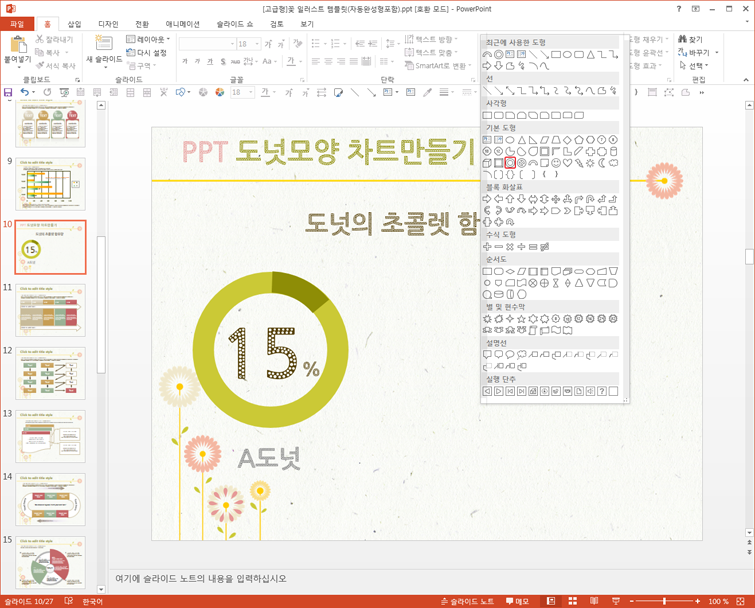Switch to the 보기 ribbon tab
This screenshot has width=755, height=608.
pyautogui.click(x=307, y=24)
